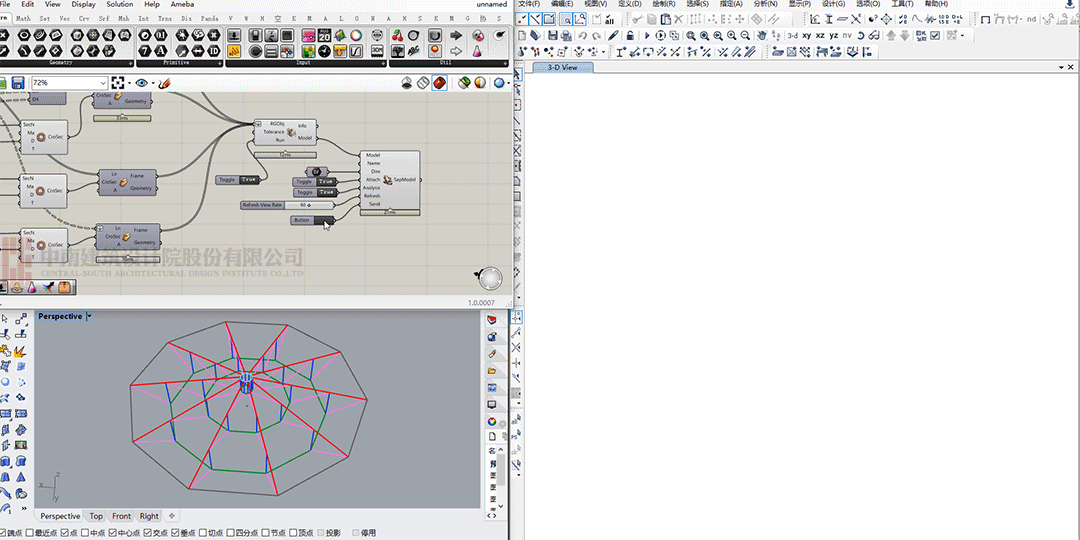Click the xy plane view button
Image resolution: width=1080 pixels, height=540 pixels.
click(806, 36)
